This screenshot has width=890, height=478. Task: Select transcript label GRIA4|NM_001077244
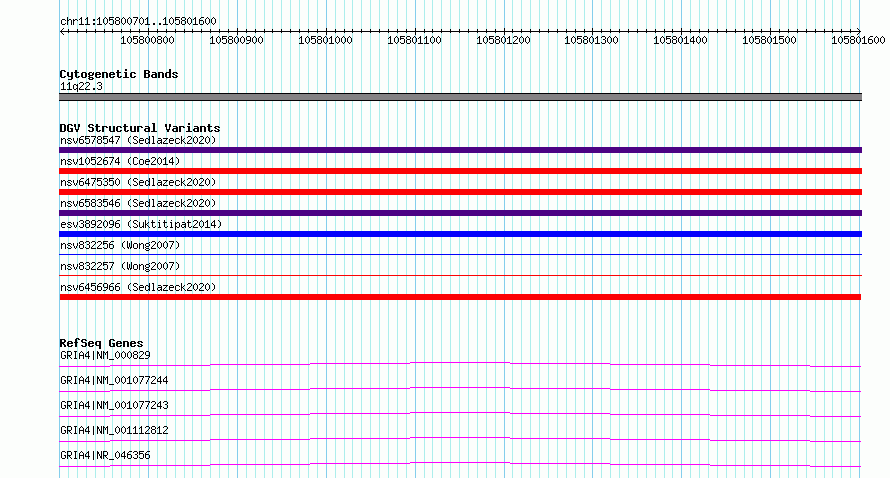[x=114, y=380]
